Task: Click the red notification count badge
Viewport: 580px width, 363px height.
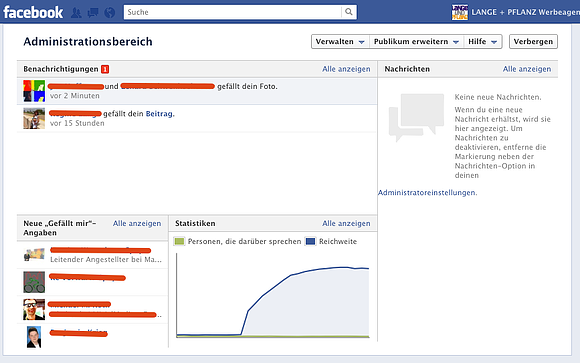Action: click(105, 69)
